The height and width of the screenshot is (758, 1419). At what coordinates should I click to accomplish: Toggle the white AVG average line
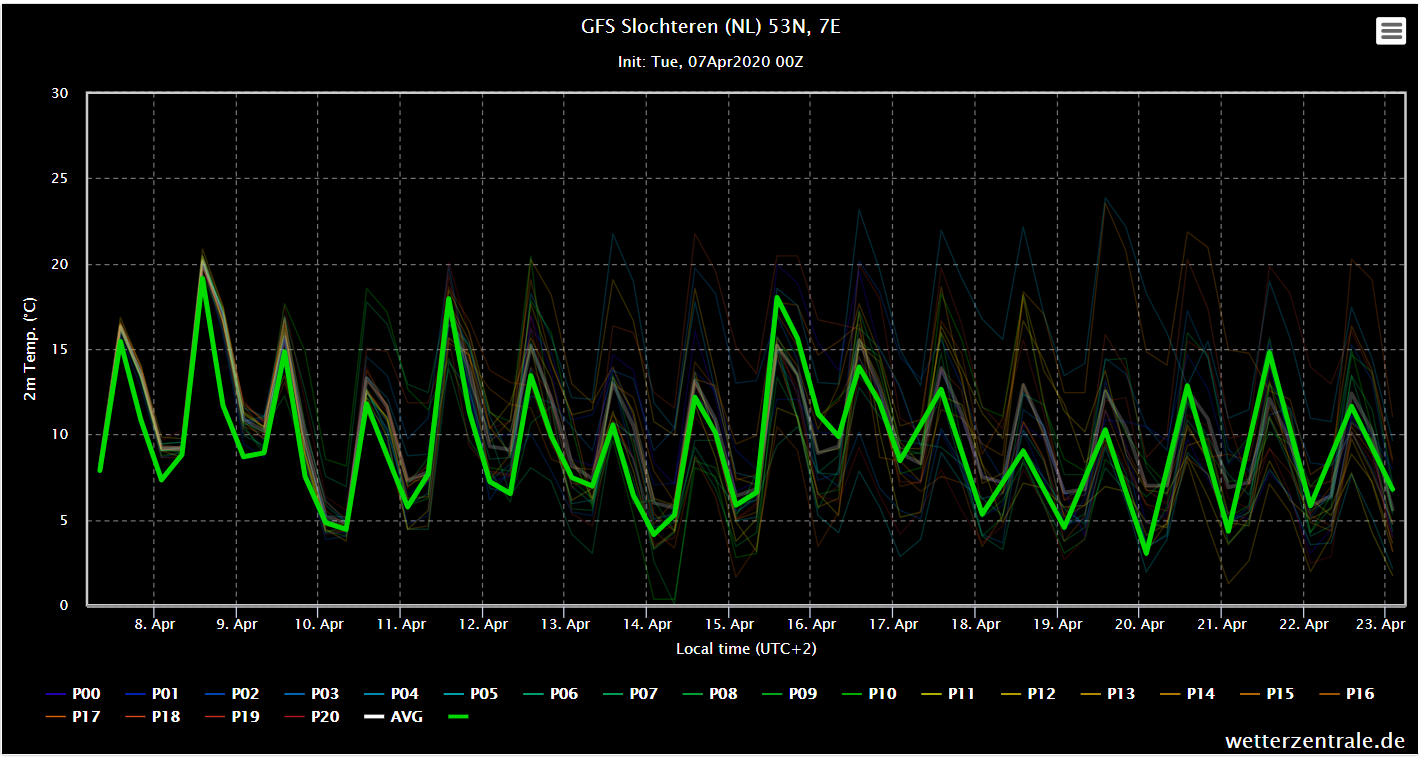point(393,716)
